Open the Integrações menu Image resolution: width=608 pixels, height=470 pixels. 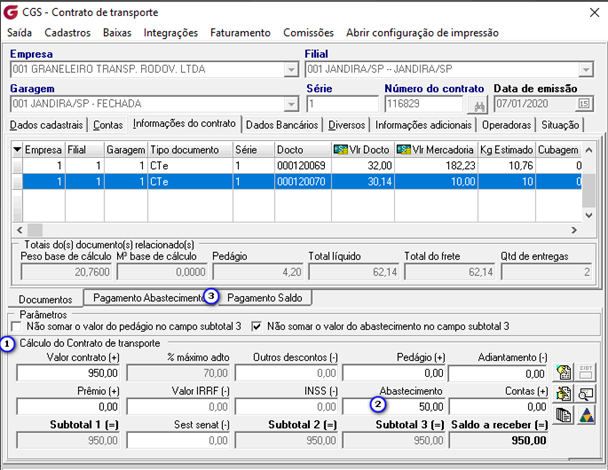(171, 33)
